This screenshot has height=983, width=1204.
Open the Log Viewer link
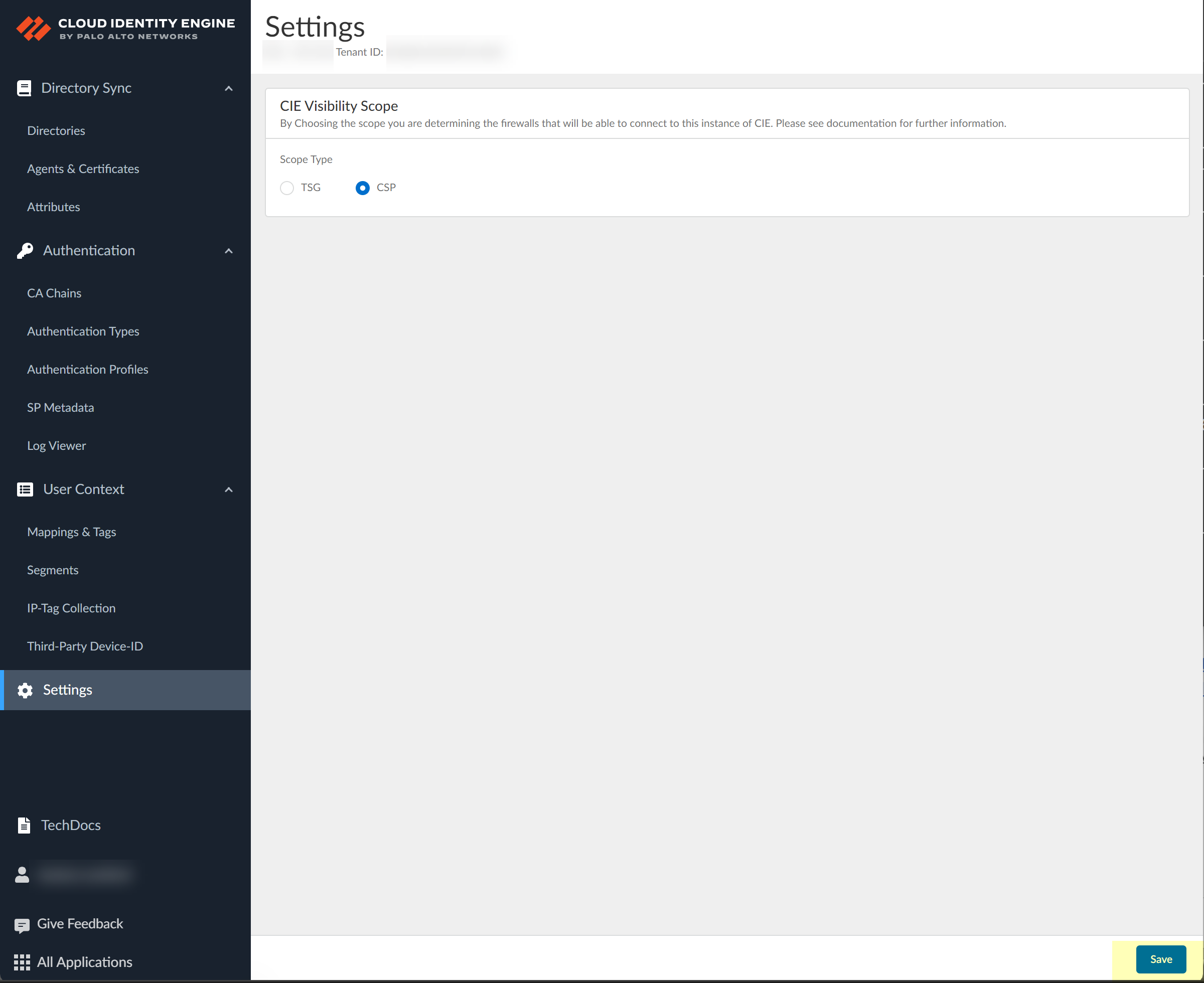[x=57, y=446]
